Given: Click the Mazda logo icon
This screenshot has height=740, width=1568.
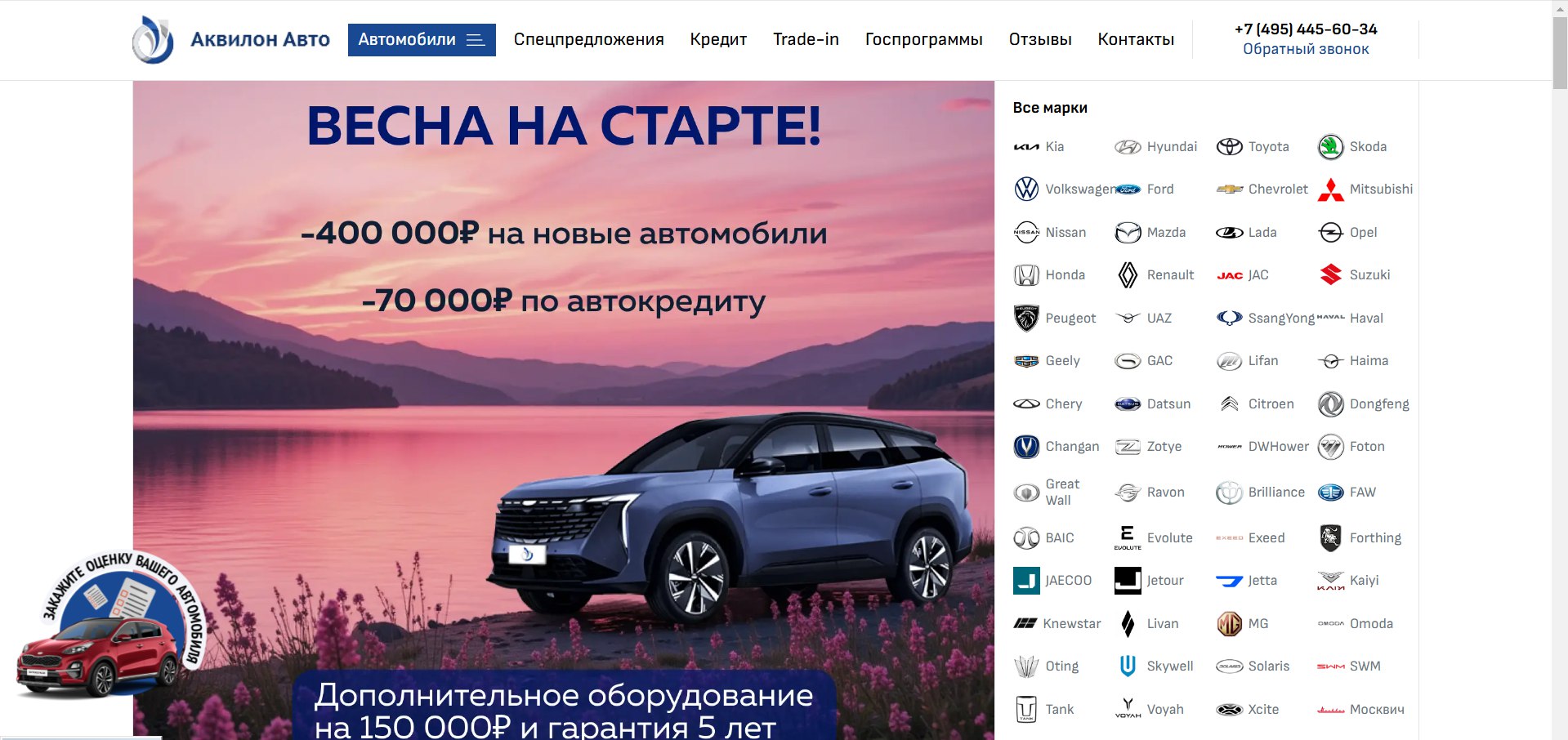Looking at the screenshot, I should [x=1128, y=233].
